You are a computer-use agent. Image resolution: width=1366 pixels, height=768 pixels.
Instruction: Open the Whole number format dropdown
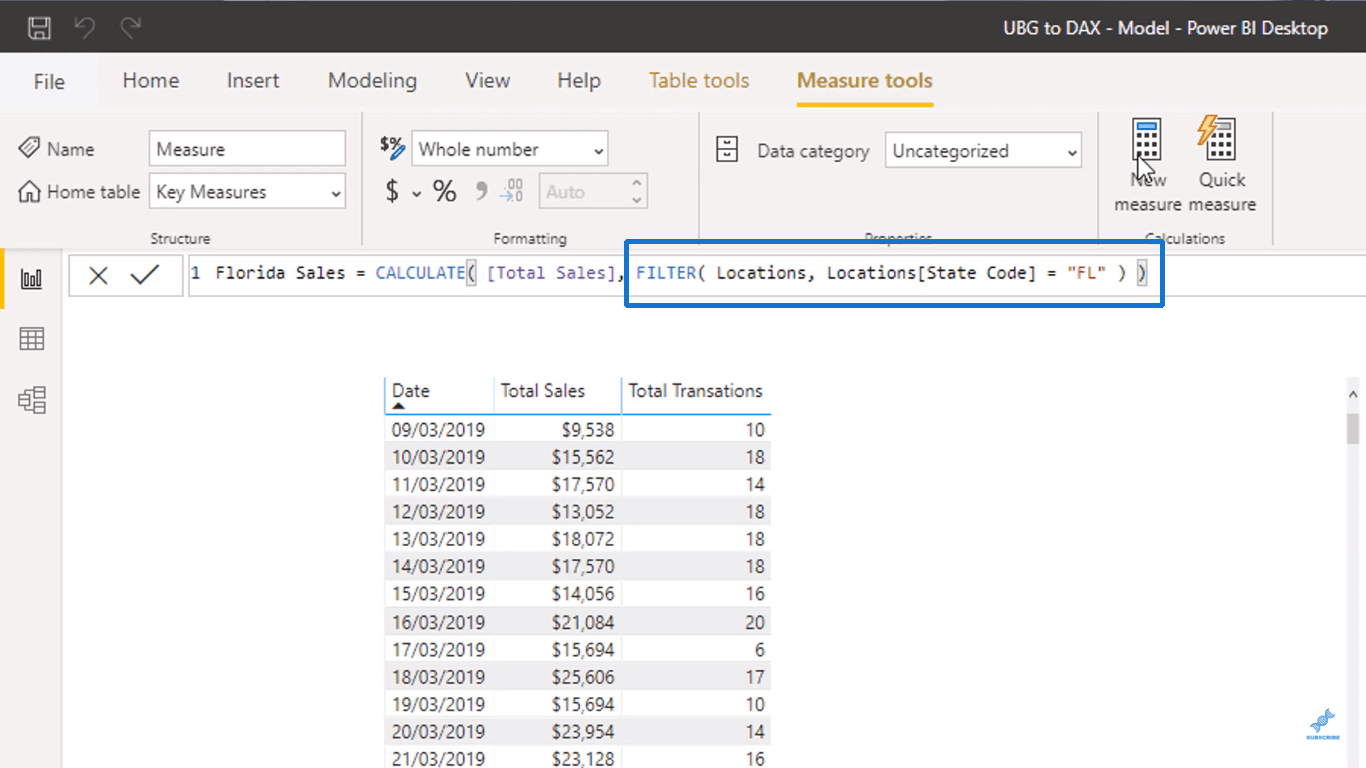click(510, 149)
